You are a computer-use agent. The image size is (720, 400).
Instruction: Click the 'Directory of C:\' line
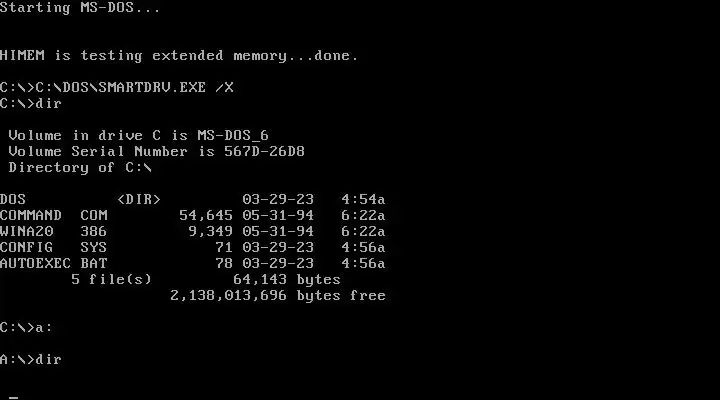click(x=80, y=168)
